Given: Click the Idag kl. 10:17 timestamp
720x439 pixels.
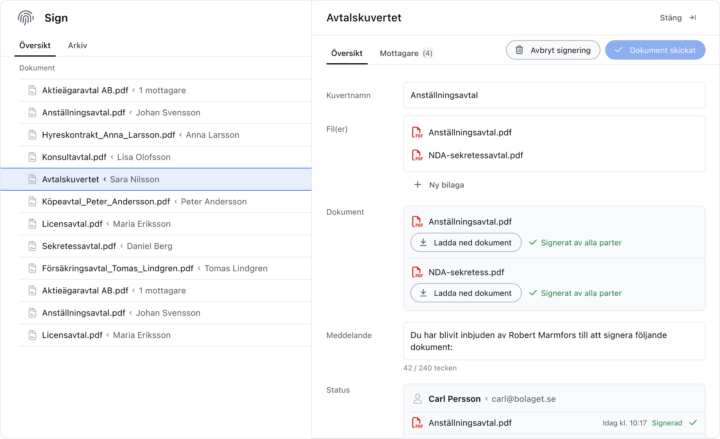Looking at the screenshot, I should point(624,423).
